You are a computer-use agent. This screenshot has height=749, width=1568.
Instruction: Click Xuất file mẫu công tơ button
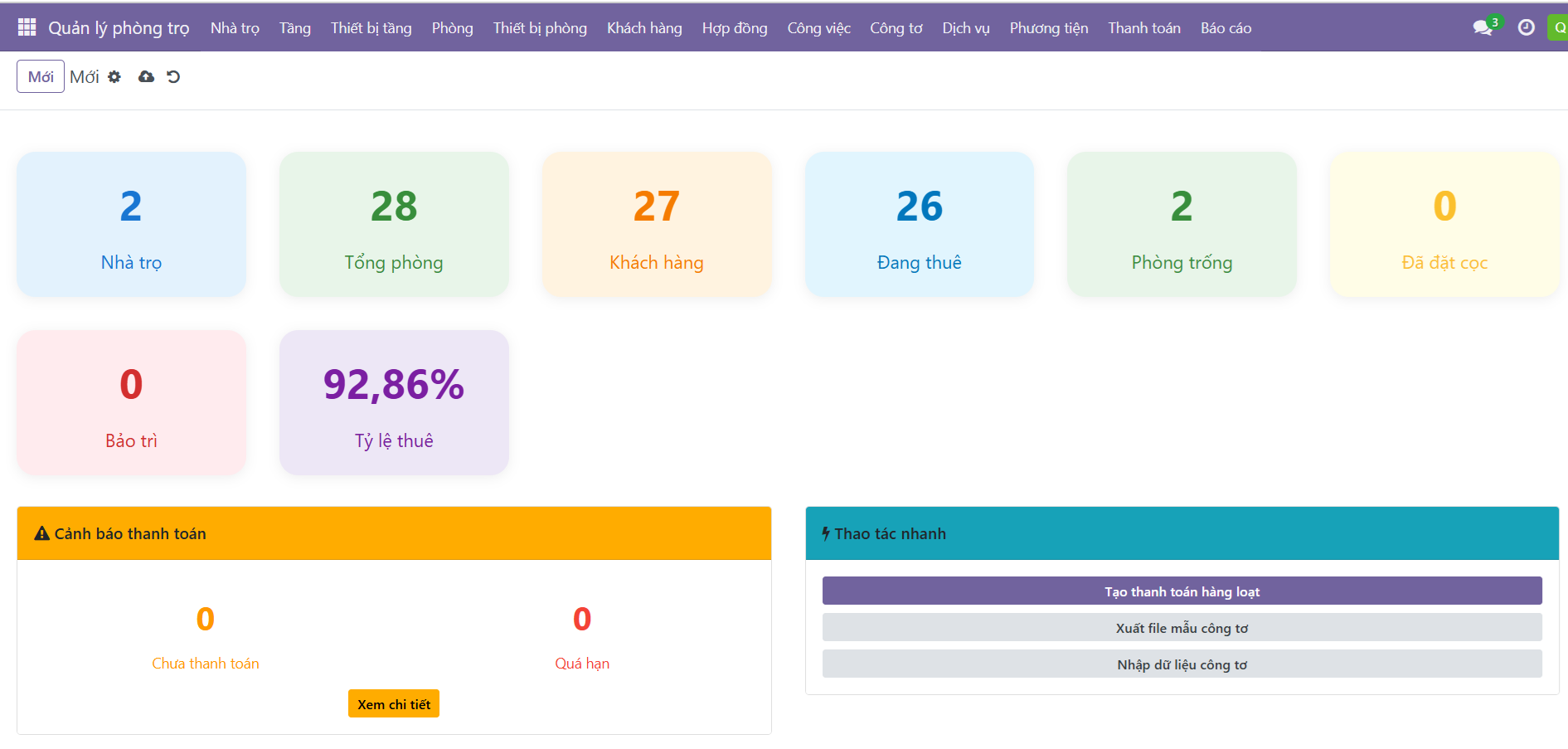pyautogui.click(x=1182, y=628)
